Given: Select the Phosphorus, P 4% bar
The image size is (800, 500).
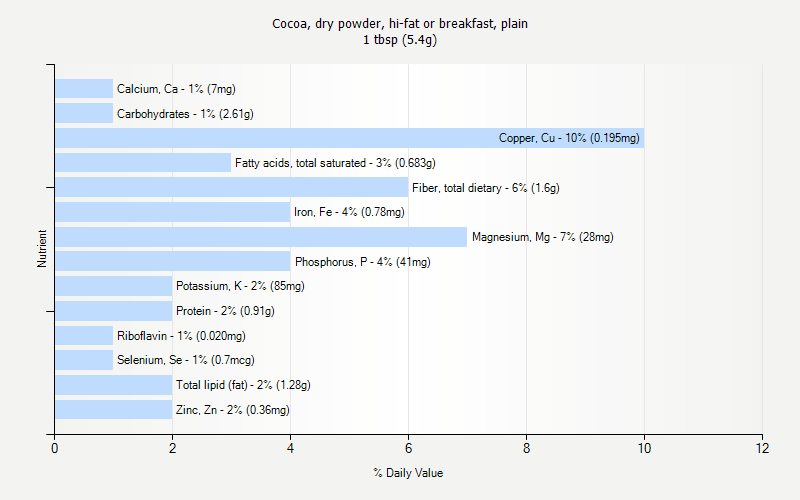Looking at the screenshot, I should [x=172, y=262].
